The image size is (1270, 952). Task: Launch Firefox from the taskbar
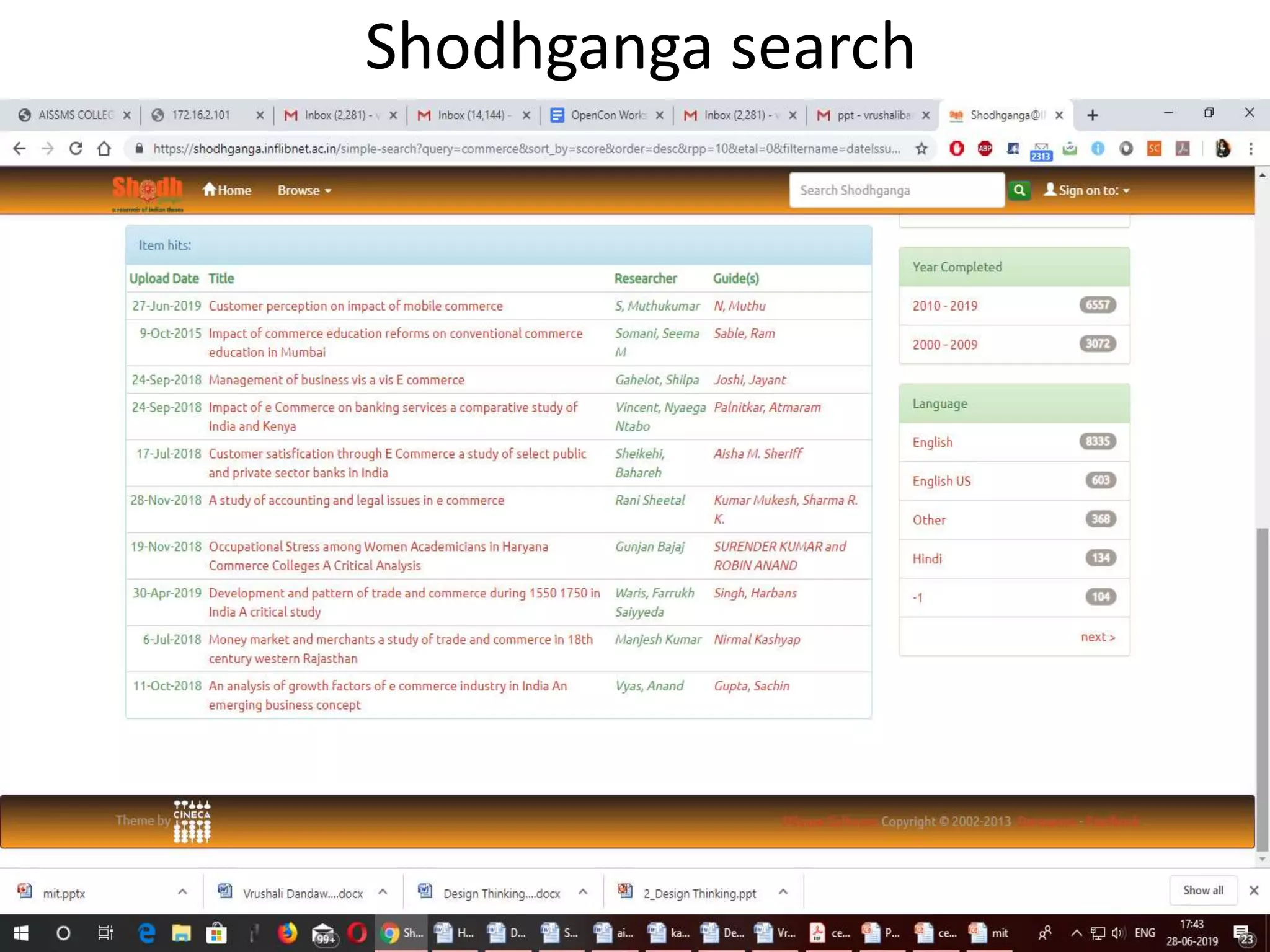(287, 932)
